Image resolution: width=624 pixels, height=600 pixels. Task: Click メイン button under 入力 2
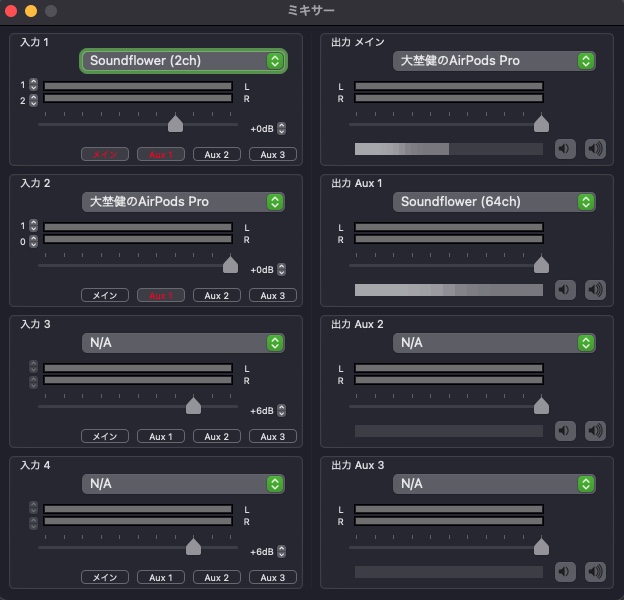(105, 296)
